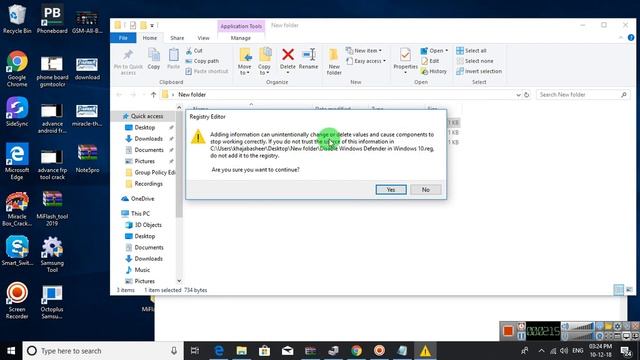The width and height of the screenshot is (640, 360).
Task: Select OneDrive in navigation pane
Action: 138,199
